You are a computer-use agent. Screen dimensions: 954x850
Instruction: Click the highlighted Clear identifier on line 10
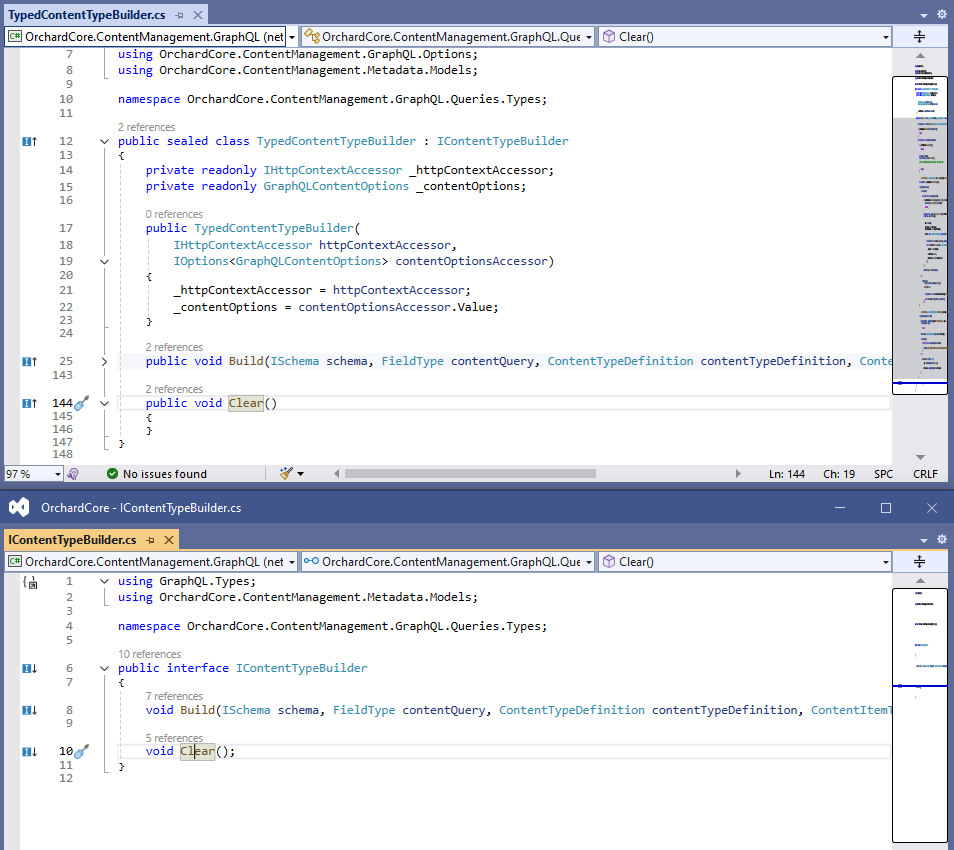click(197, 751)
